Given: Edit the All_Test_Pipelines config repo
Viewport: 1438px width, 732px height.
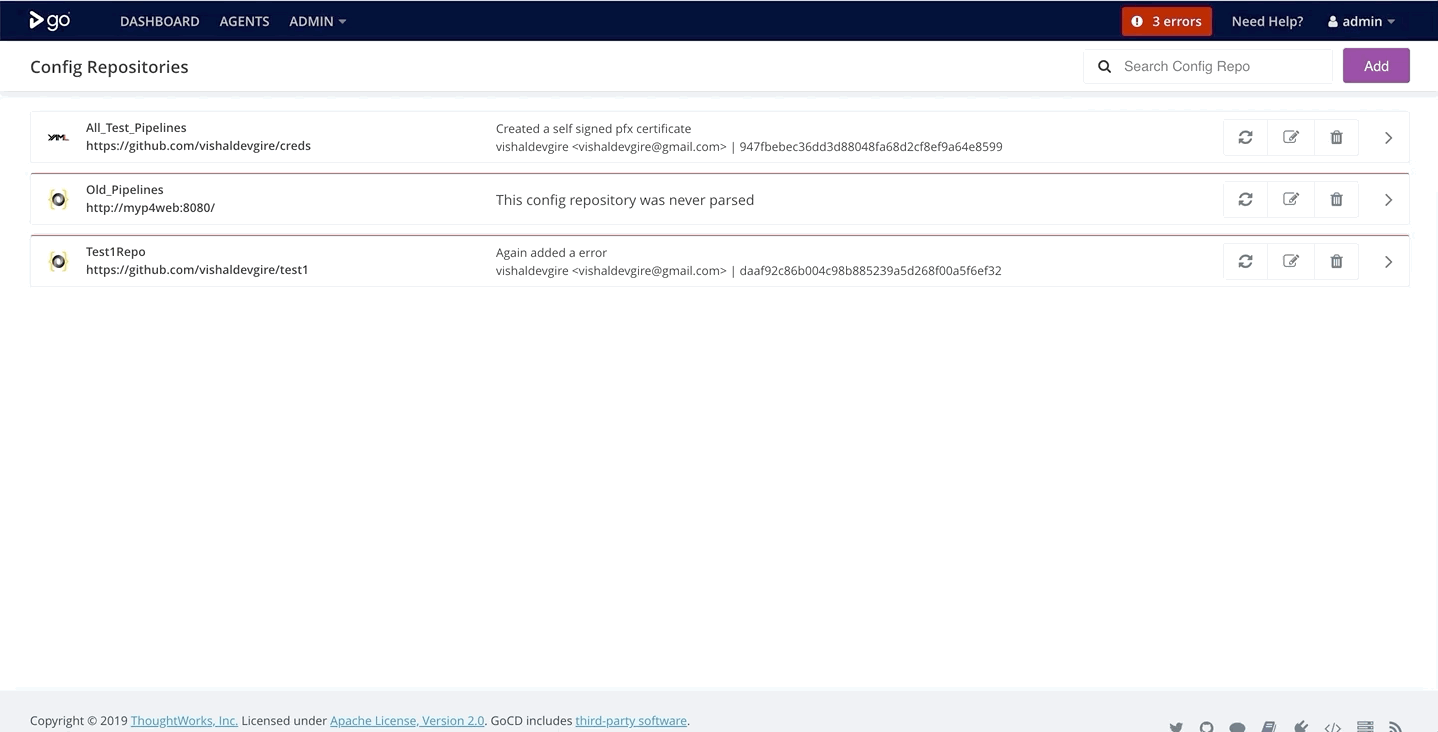Looking at the screenshot, I should click(x=1291, y=137).
